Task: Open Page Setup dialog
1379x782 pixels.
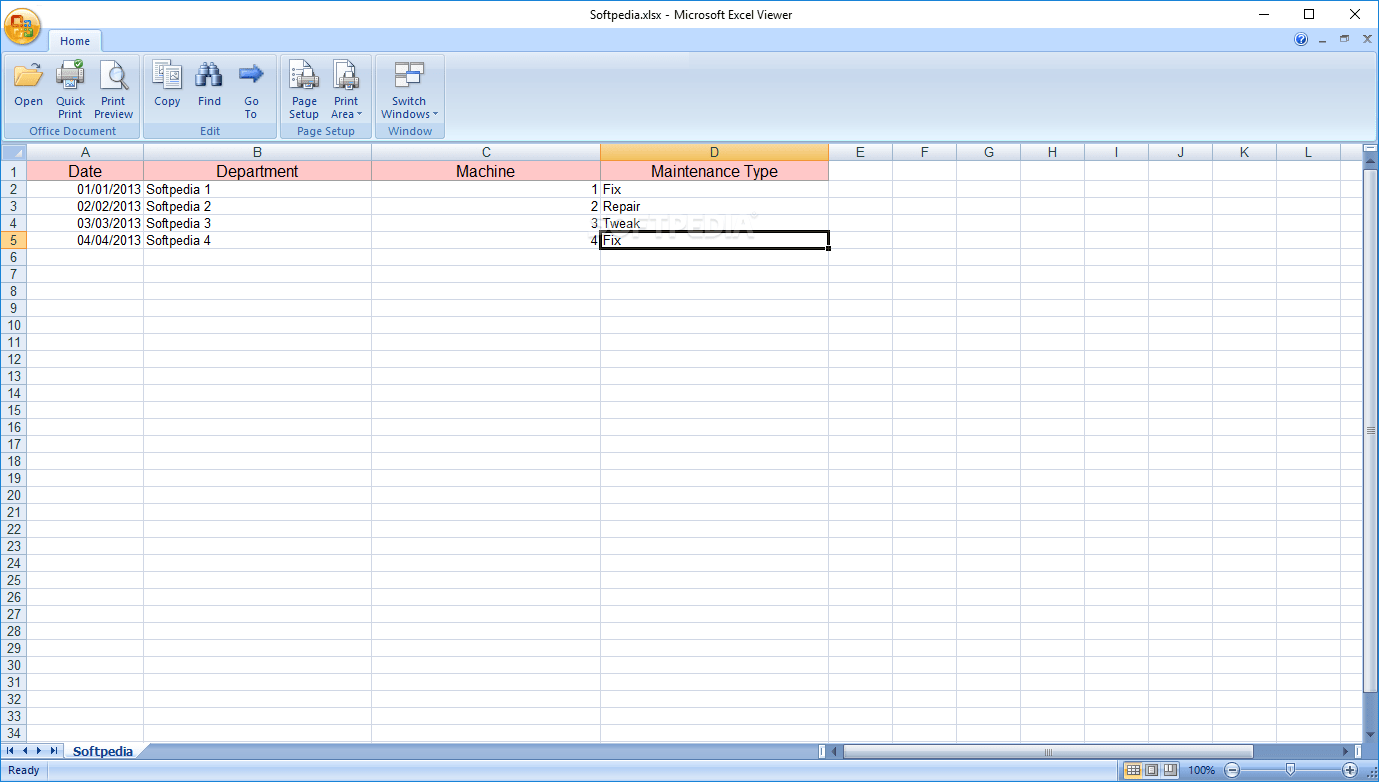Action: coord(304,88)
